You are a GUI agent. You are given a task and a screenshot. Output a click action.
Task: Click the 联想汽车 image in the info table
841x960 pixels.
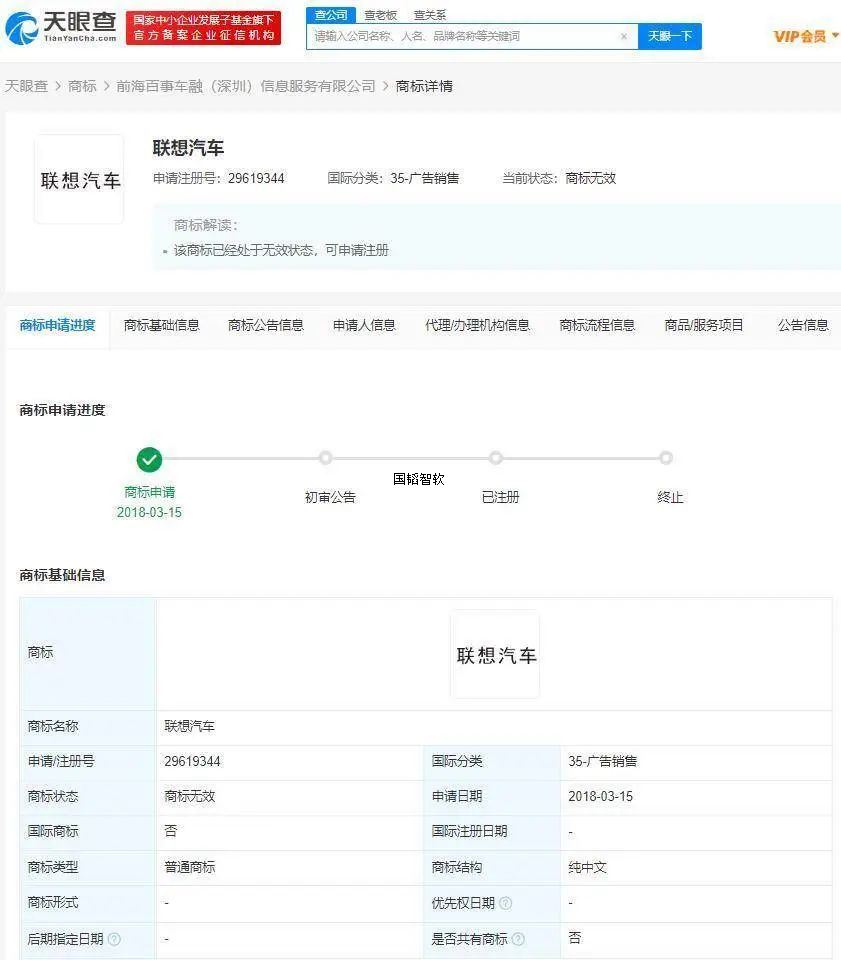[495, 654]
